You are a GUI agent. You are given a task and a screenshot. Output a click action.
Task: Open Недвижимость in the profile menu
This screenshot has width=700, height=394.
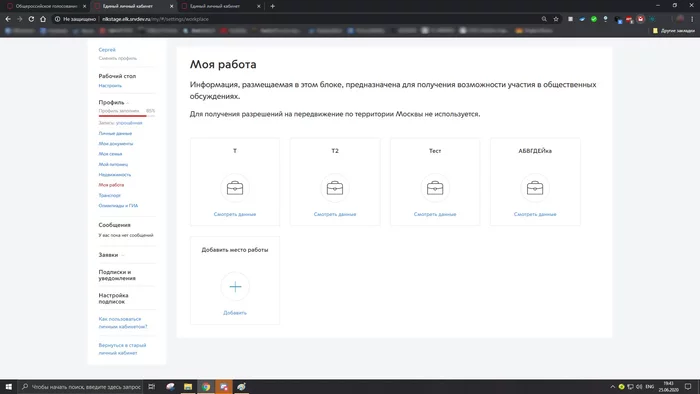pyautogui.click(x=115, y=174)
